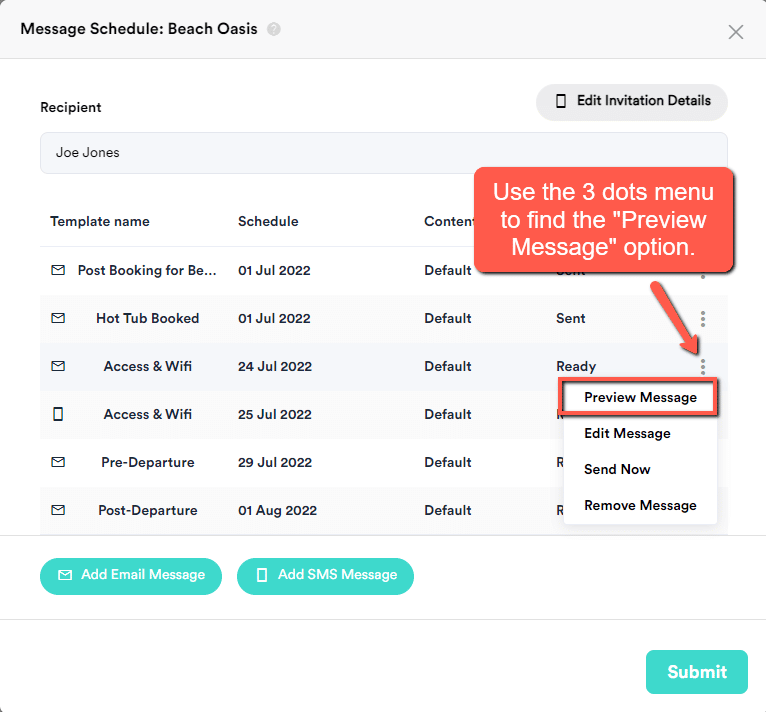Open the help icon beside Message Schedule title
Image resolution: width=766 pixels, height=712 pixels.
[274, 29]
